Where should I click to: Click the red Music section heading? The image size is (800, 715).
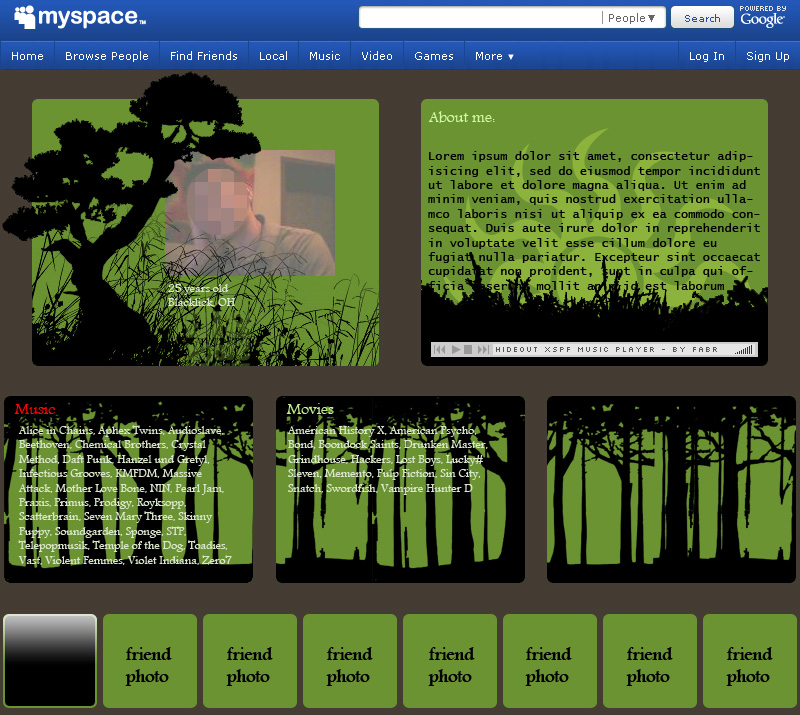click(35, 409)
